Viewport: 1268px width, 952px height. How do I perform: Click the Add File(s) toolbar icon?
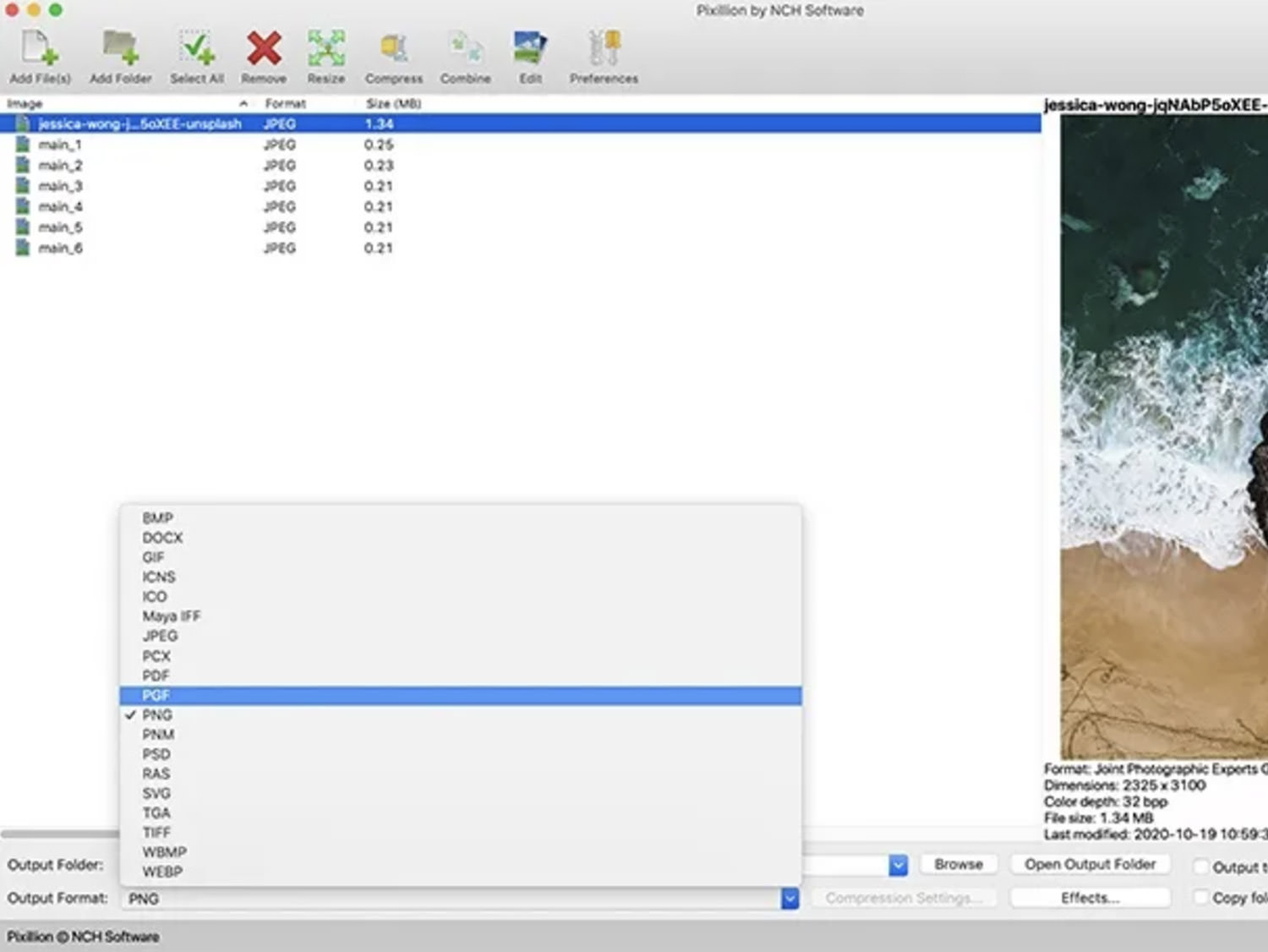click(x=40, y=49)
